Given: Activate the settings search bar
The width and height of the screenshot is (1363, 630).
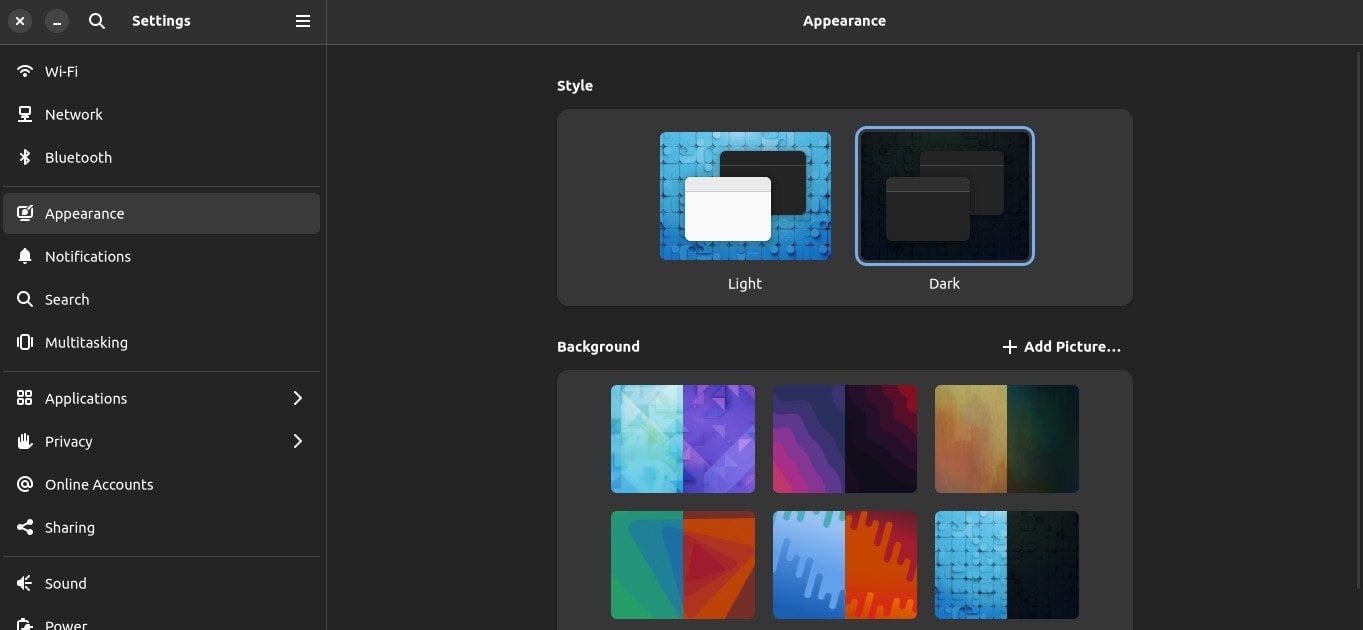Looking at the screenshot, I should (96, 20).
